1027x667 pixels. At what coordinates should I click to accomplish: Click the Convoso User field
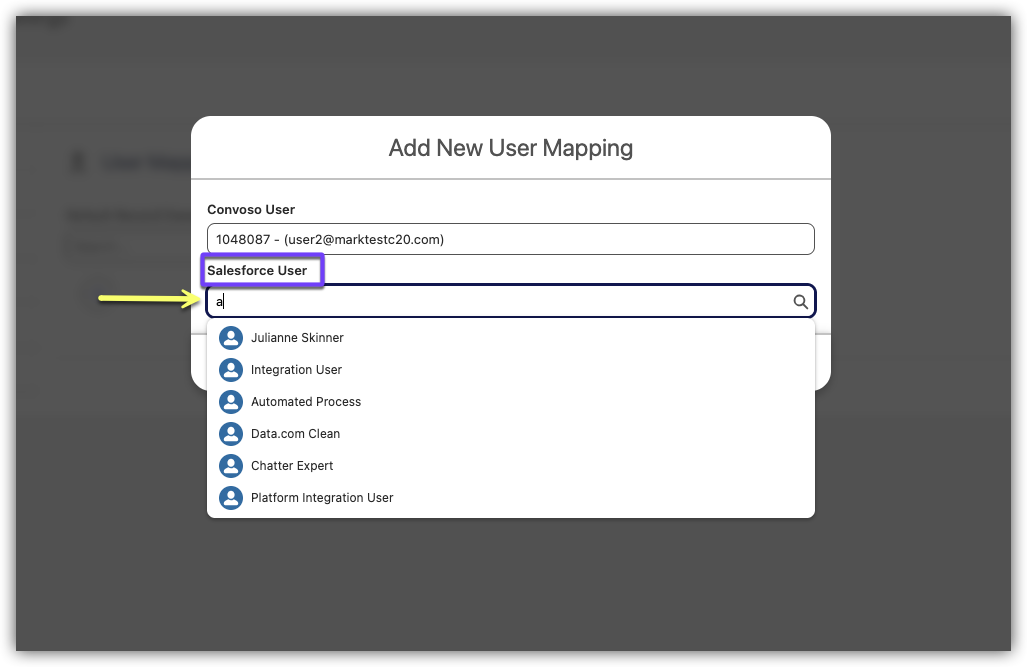coord(510,240)
